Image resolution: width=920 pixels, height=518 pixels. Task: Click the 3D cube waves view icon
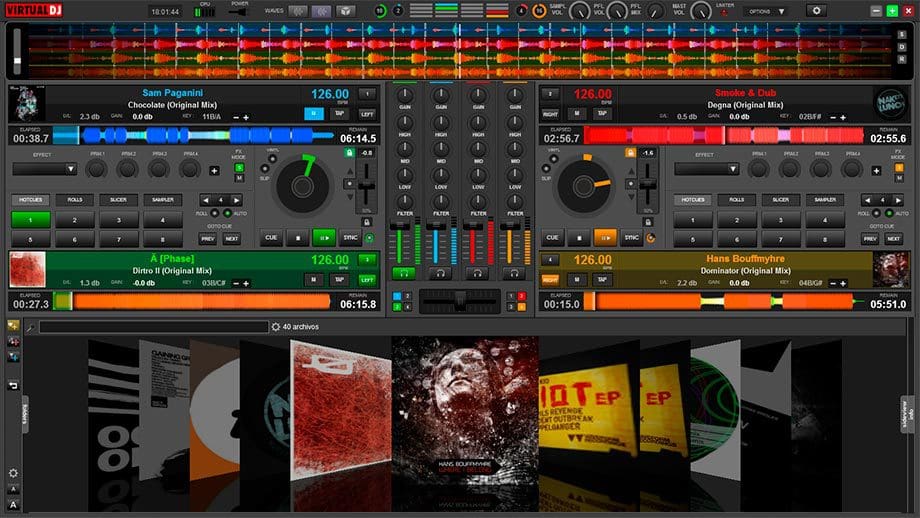(346, 11)
